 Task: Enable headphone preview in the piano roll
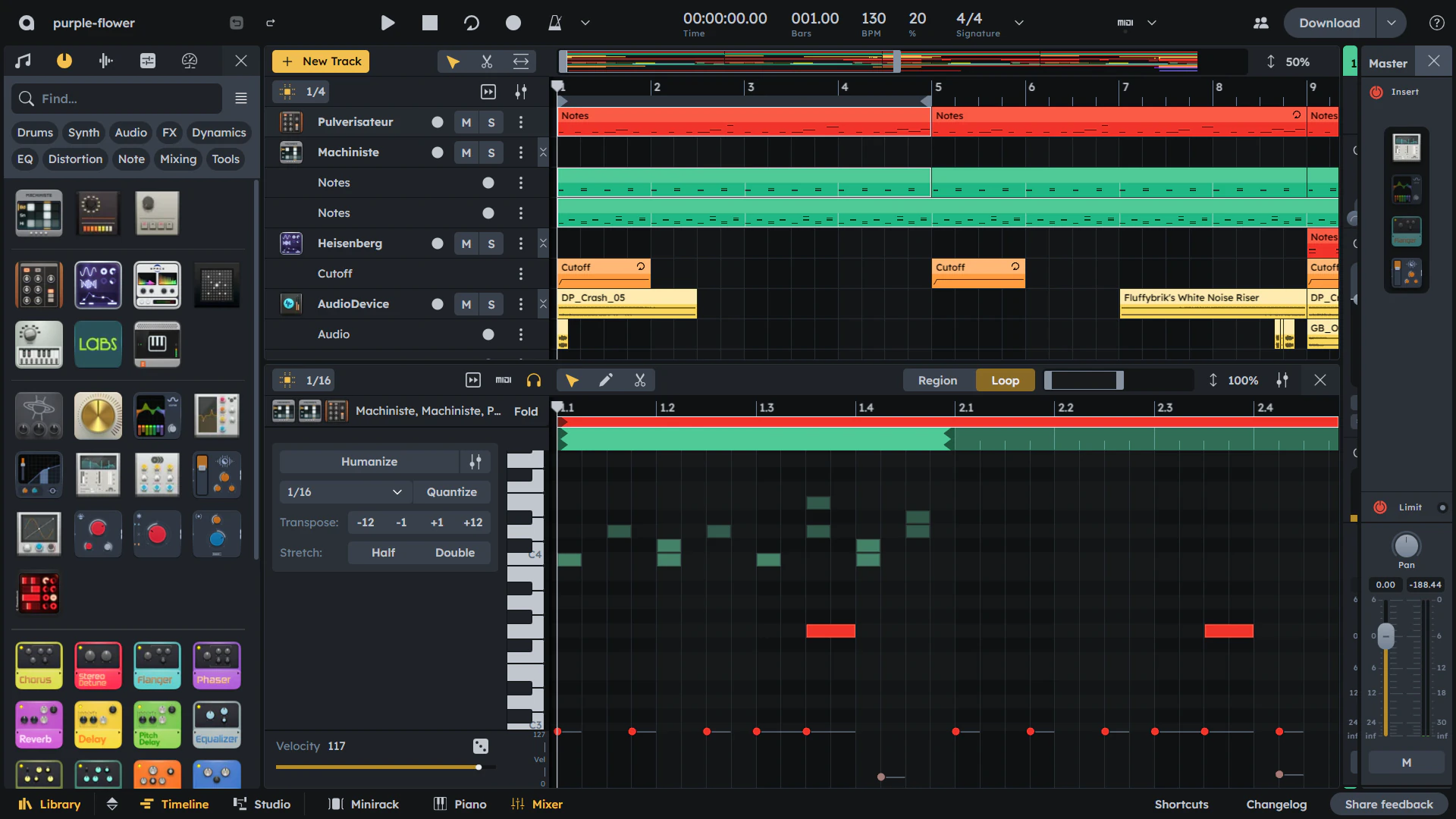[534, 380]
